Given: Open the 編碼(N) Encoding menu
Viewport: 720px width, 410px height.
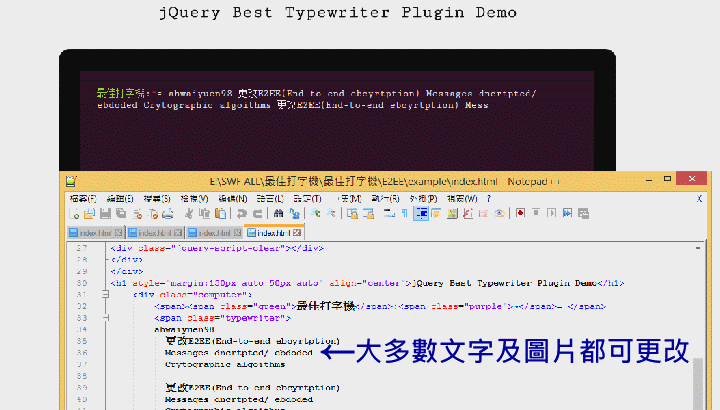Looking at the screenshot, I should point(233,199).
